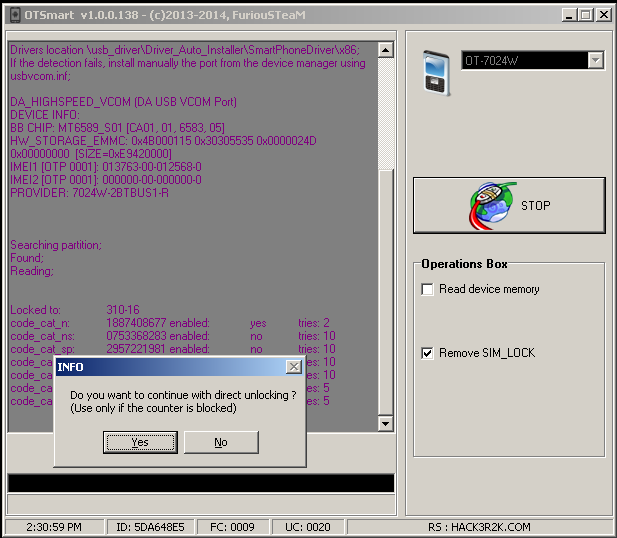Click the globe icon on STOP button

[491, 206]
